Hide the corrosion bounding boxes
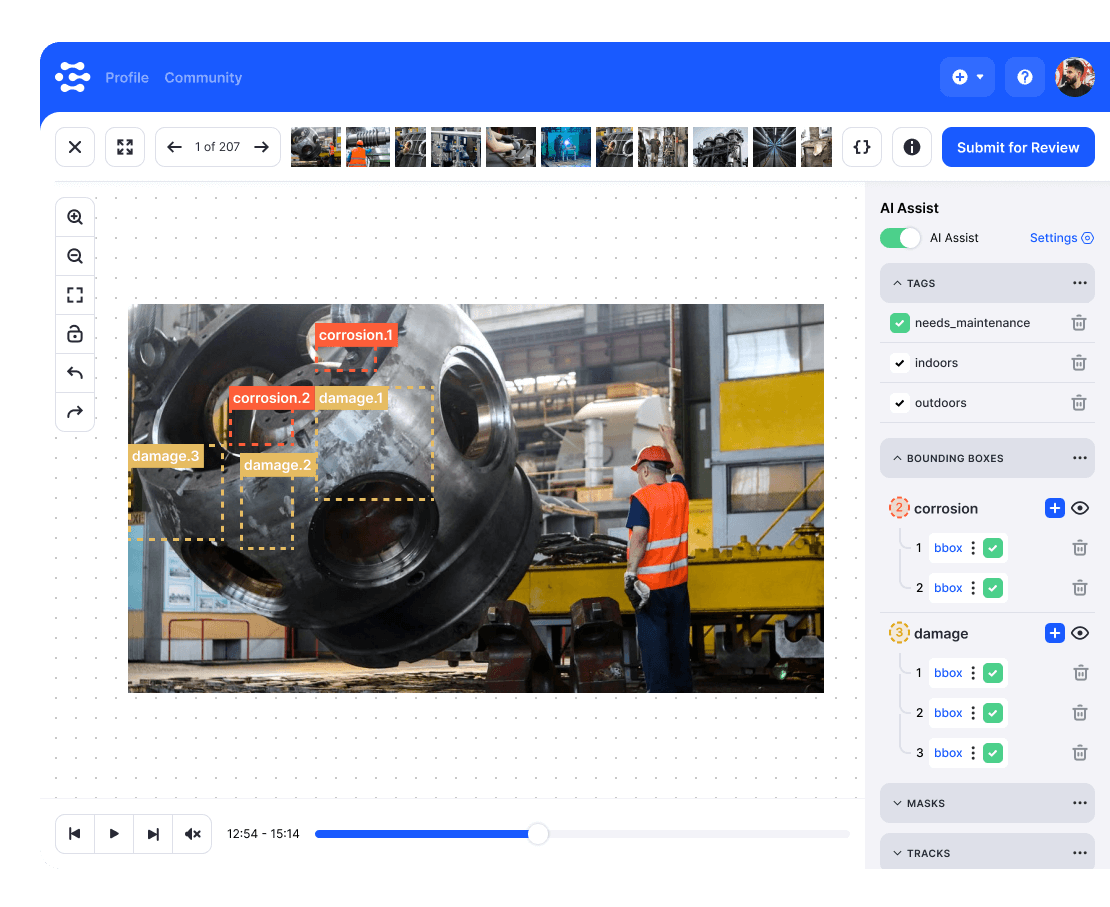The height and width of the screenshot is (907, 1110). [x=1080, y=508]
